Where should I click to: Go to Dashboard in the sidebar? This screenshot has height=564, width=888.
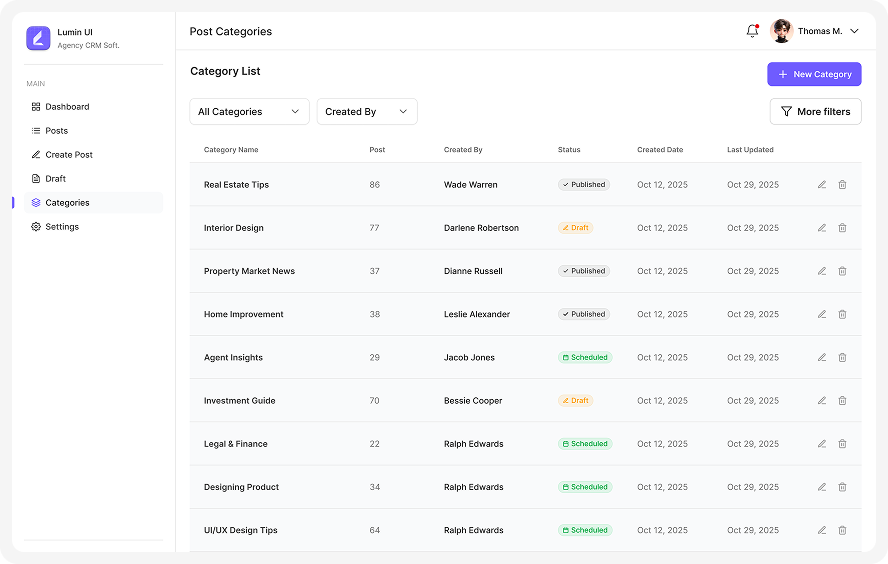[x=67, y=107]
